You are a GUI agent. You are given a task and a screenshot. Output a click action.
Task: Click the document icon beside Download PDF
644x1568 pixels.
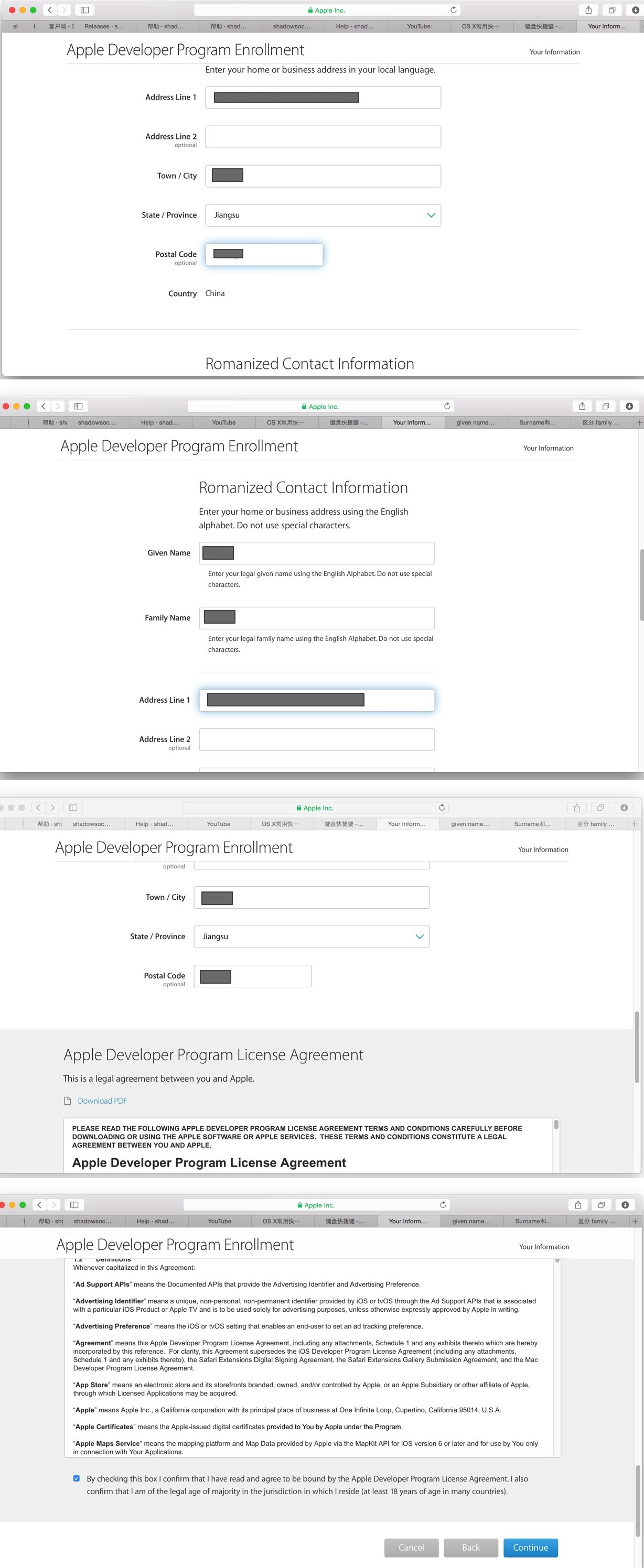click(x=68, y=1101)
